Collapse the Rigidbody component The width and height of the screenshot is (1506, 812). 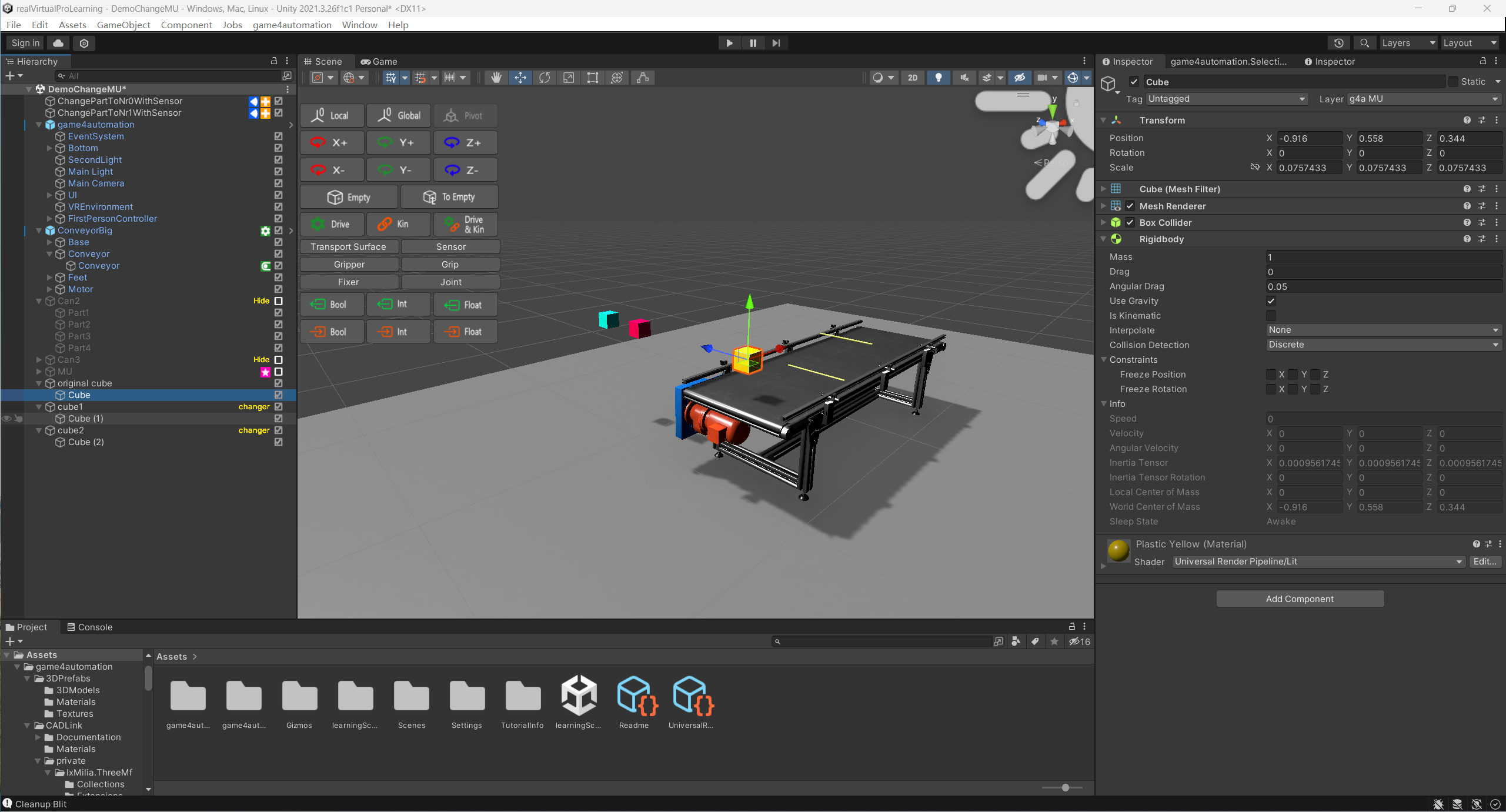pyautogui.click(x=1103, y=239)
